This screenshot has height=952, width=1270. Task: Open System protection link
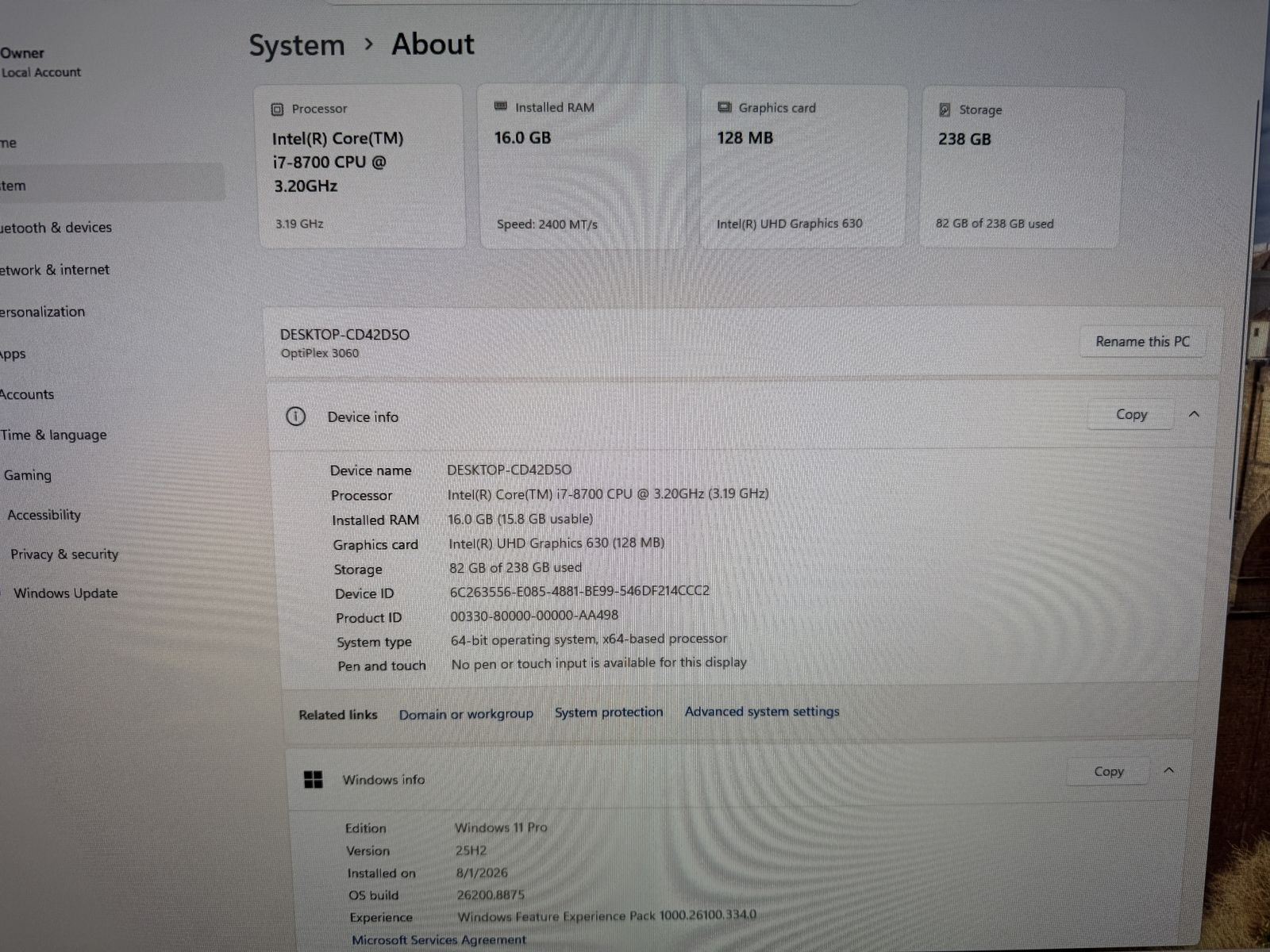(609, 712)
